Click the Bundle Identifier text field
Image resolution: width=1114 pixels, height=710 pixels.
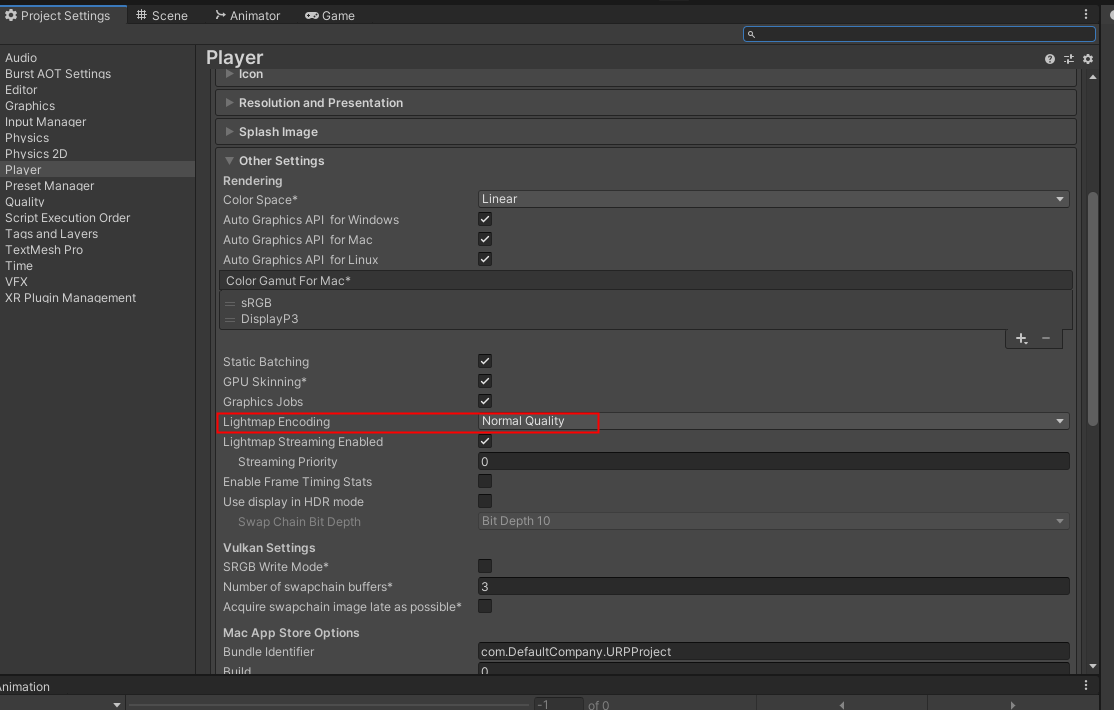coord(773,652)
